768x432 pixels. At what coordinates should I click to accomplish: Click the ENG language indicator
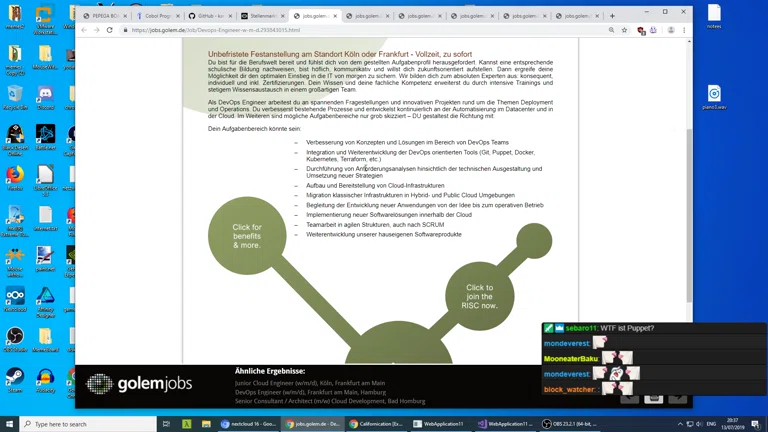pos(712,424)
